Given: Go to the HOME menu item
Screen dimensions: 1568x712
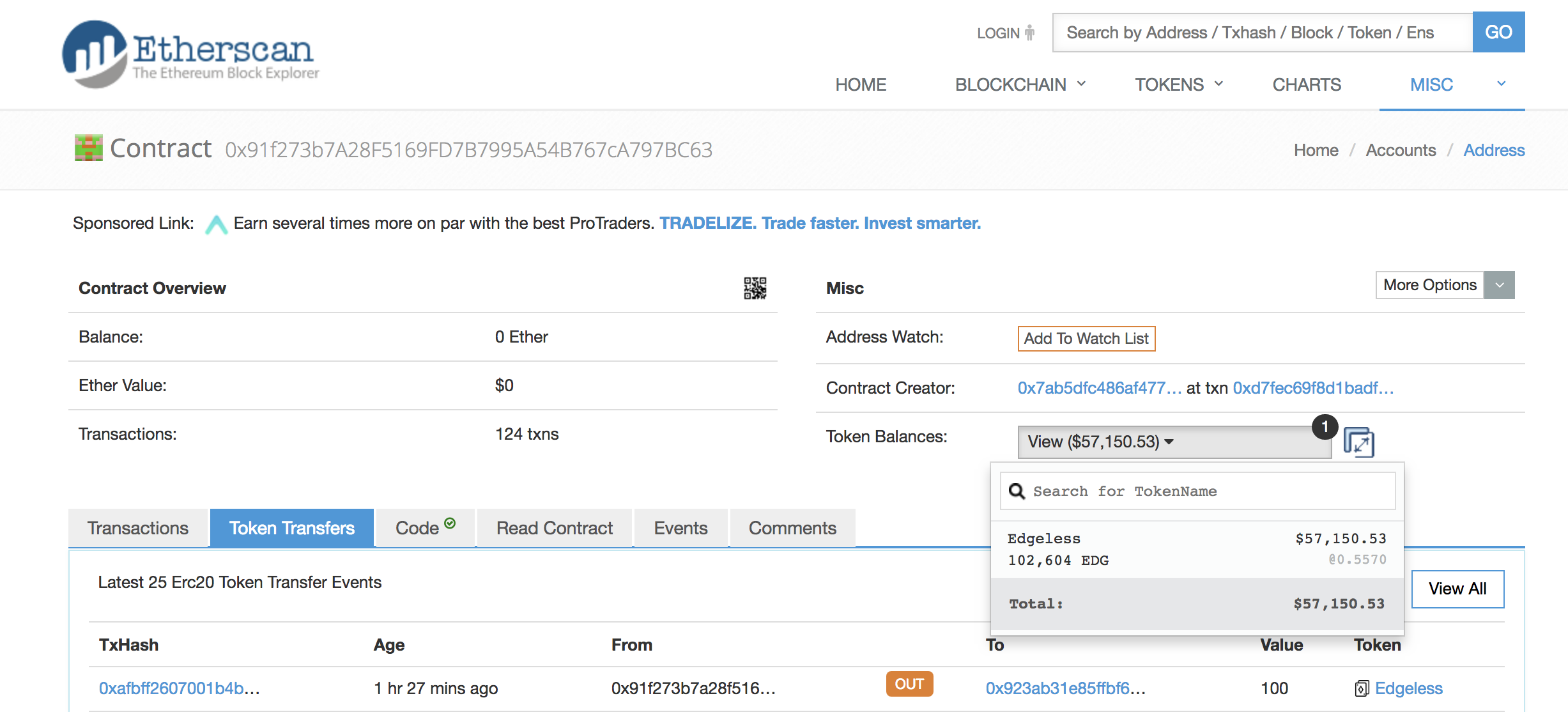Looking at the screenshot, I should [x=861, y=84].
